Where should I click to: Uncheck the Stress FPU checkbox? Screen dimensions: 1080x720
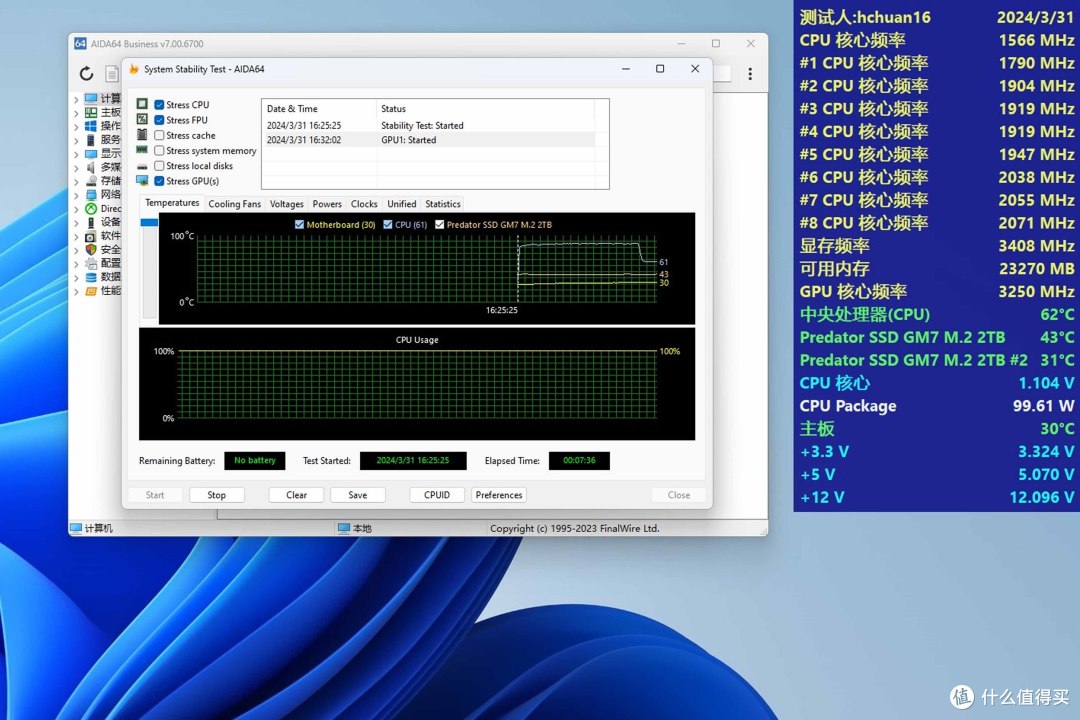click(159, 120)
